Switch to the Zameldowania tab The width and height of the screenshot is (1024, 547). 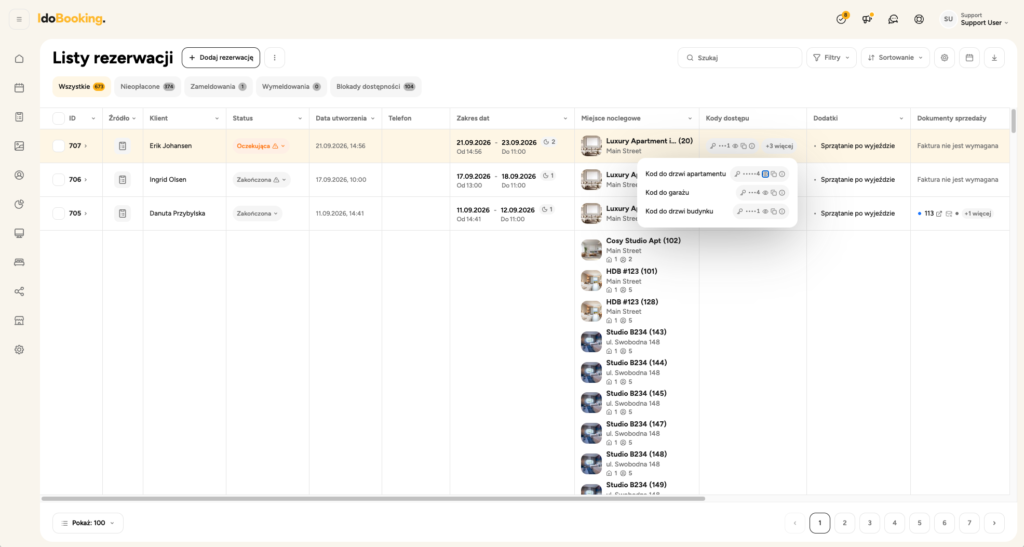tap(218, 86)
